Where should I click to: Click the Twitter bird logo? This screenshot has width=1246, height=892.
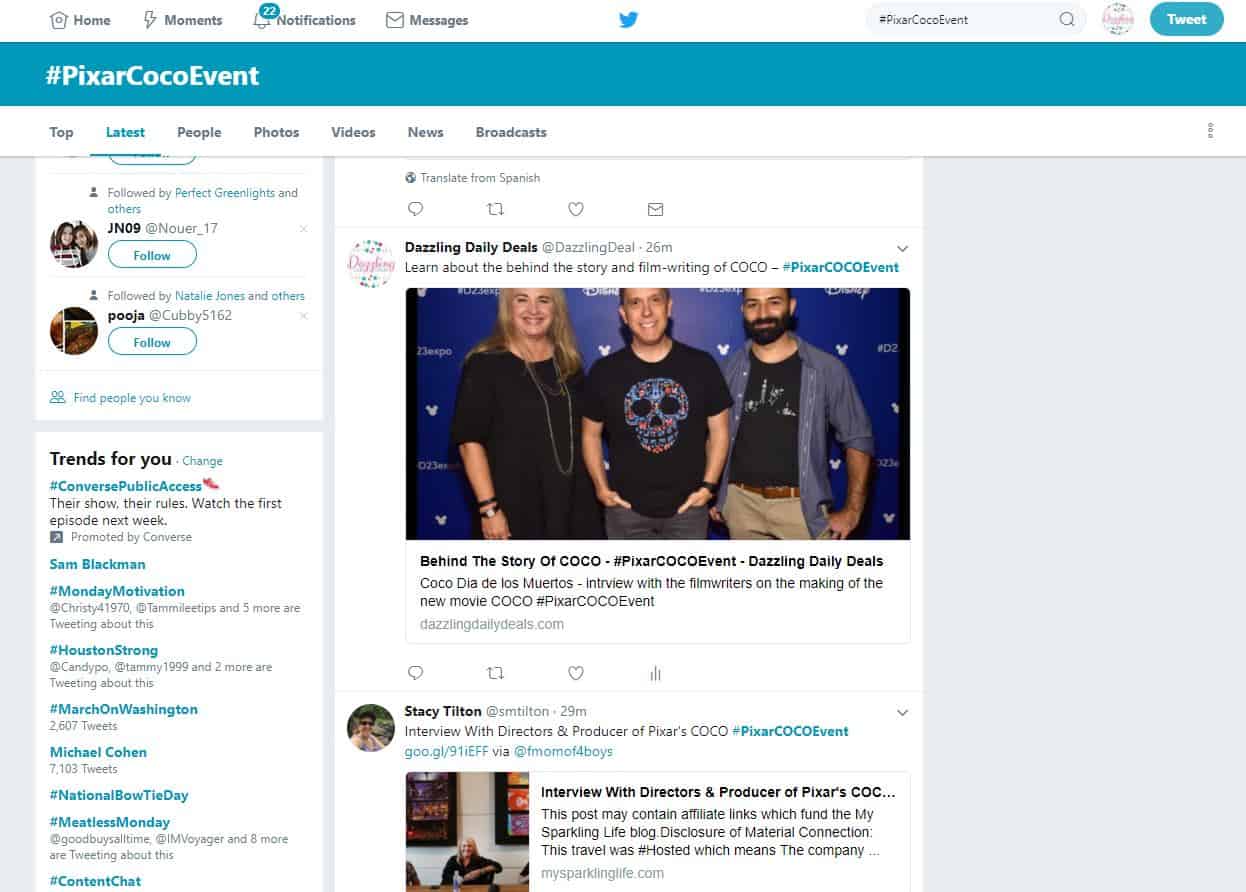[x=628, y=19]
